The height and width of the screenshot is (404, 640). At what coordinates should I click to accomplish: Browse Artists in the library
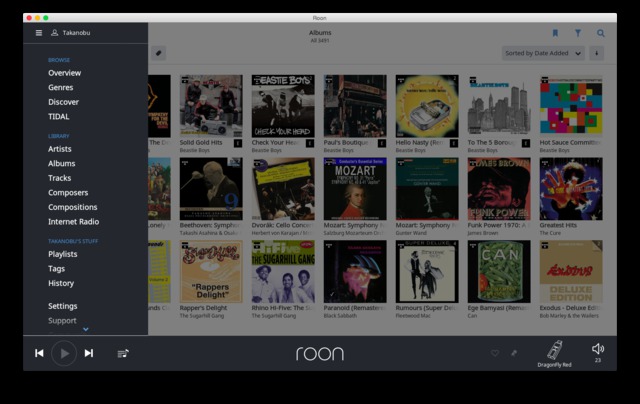click(60, 149)
